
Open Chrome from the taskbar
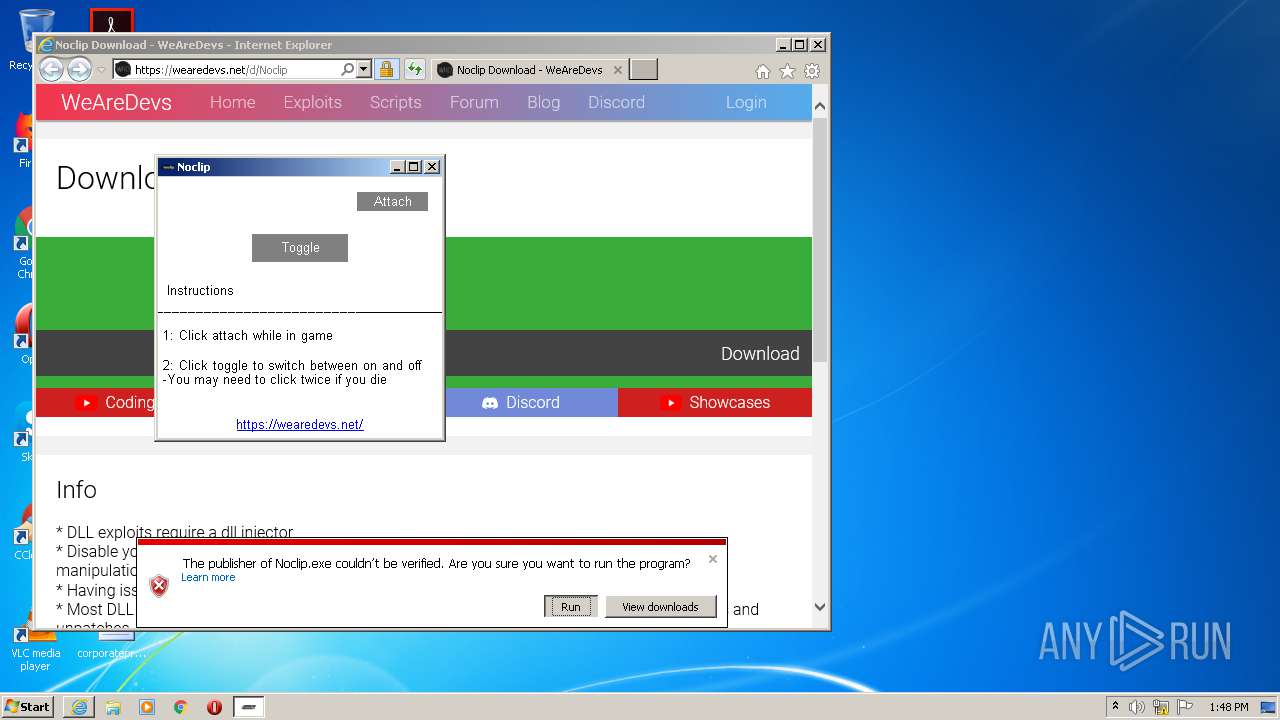point(181,707)
